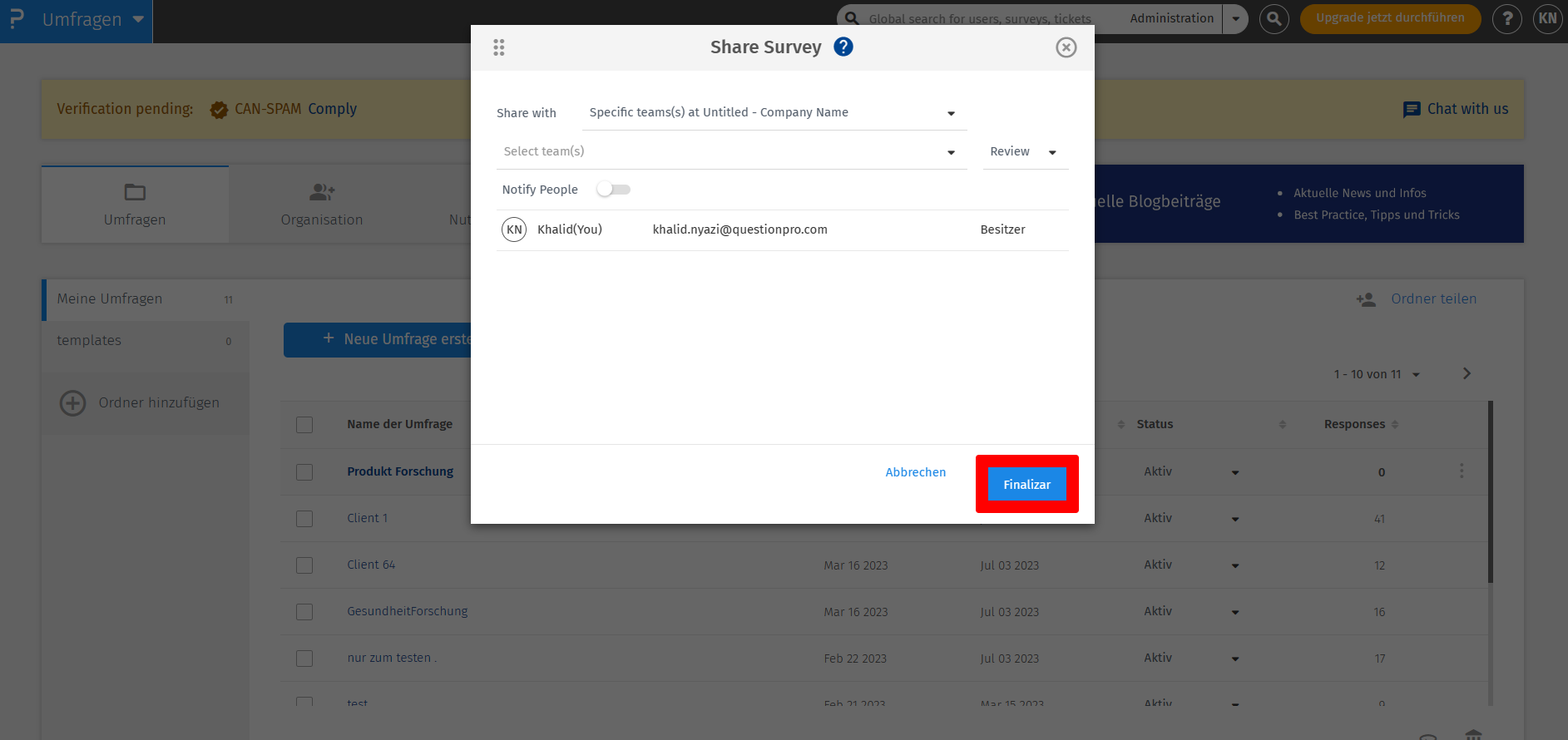Open the GesundheitForschung status dropdown
Screen dimensions: 1568x740
click(x=1235, y=612)
